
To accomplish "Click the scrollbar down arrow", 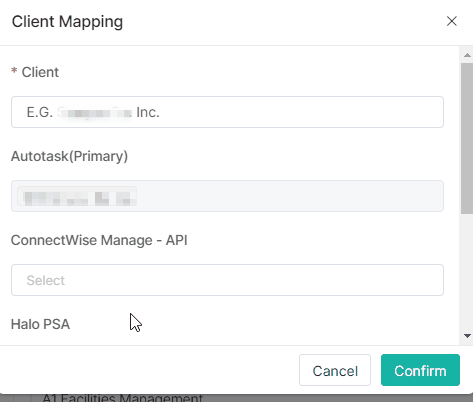I will point(467,336).
